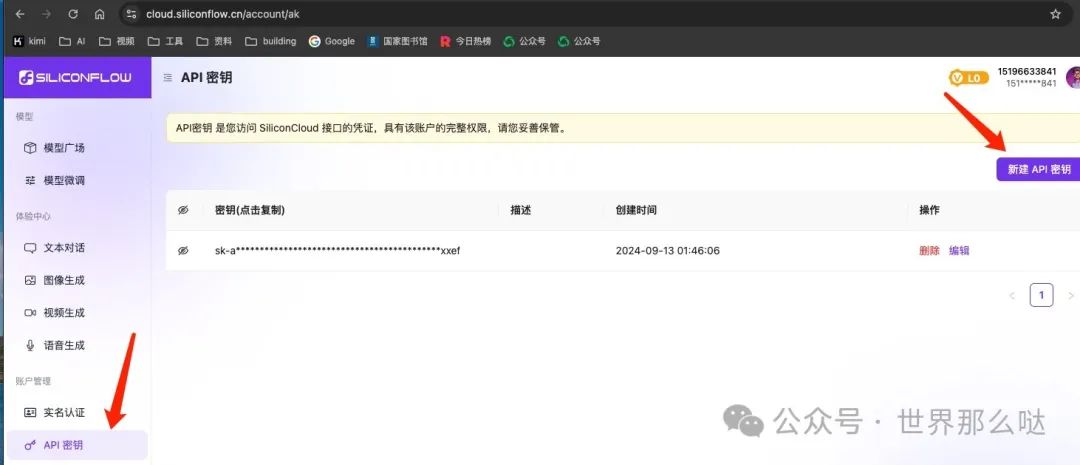Image resolution: width=1080 pixels, height=465 pixels.
Task: Open the user avatar menu
Action: [1073, 78]
